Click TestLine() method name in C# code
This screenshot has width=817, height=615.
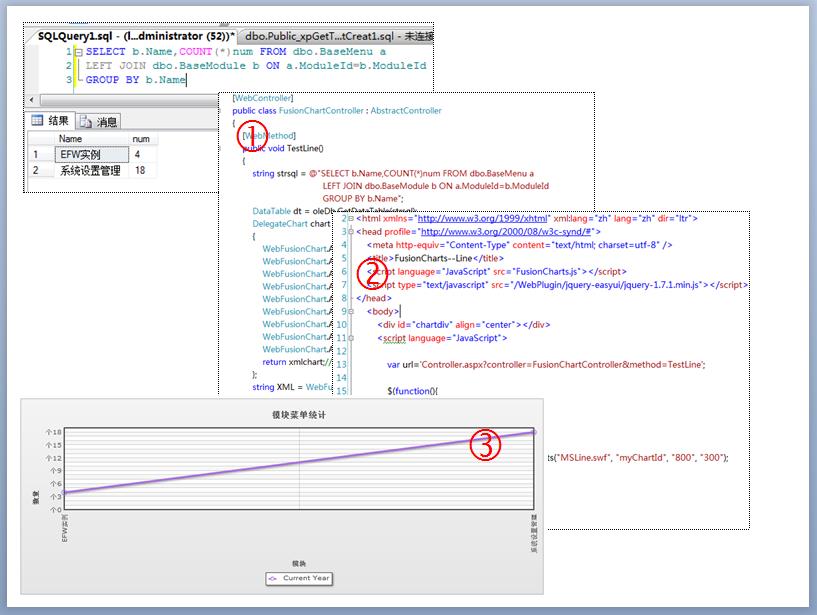pyautogui.click(x=305, y=148)
